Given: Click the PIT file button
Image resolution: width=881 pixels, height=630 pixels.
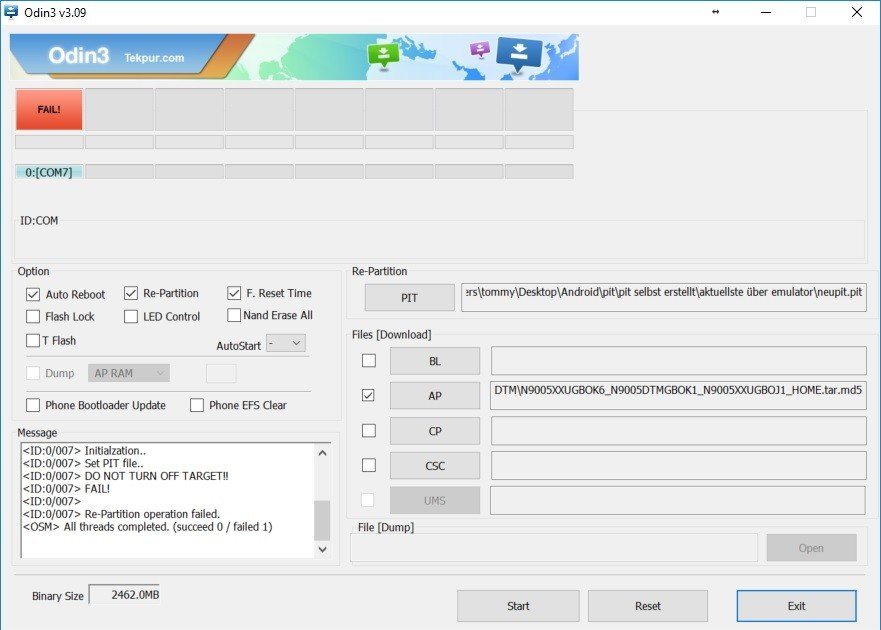Looking at the screenshot, I should (x=410, y=297).
